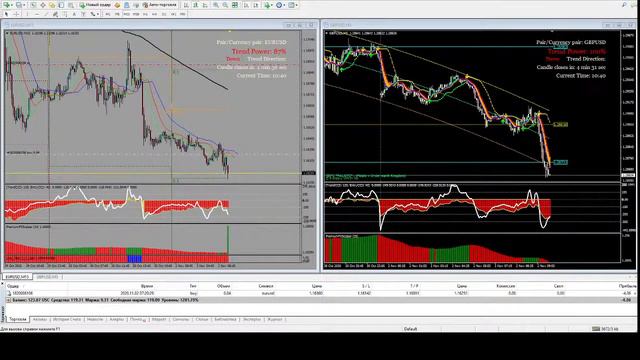The image size is (640, 360).
Task: Expand the Arrows tool dropdown arrow
Action: pyautogui.click(x=98, y=14)
